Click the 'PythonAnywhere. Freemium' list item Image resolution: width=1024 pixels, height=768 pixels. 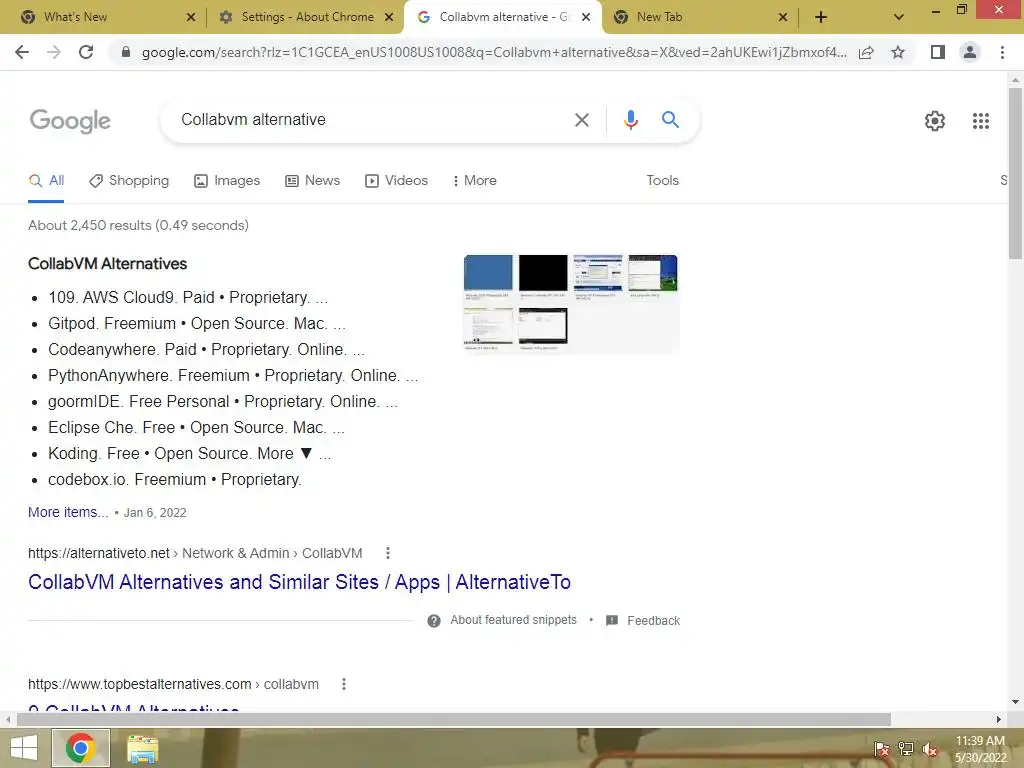(x=233, y=376)
